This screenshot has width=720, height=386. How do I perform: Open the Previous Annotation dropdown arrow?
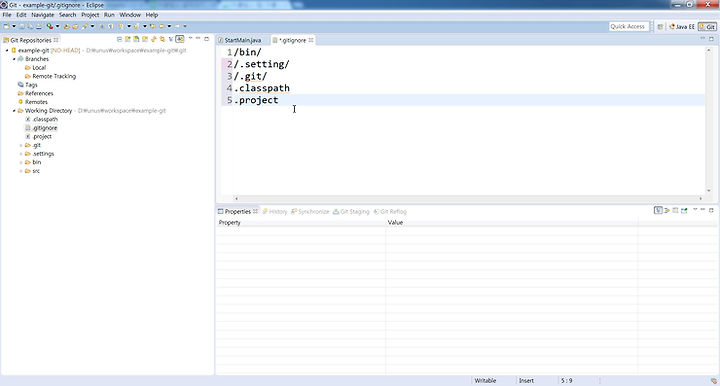click(145, 26)
